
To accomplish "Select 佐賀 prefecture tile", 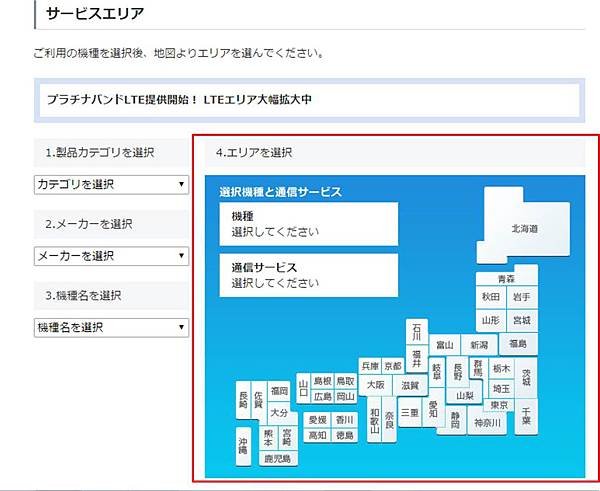I will tap(259, 400).
